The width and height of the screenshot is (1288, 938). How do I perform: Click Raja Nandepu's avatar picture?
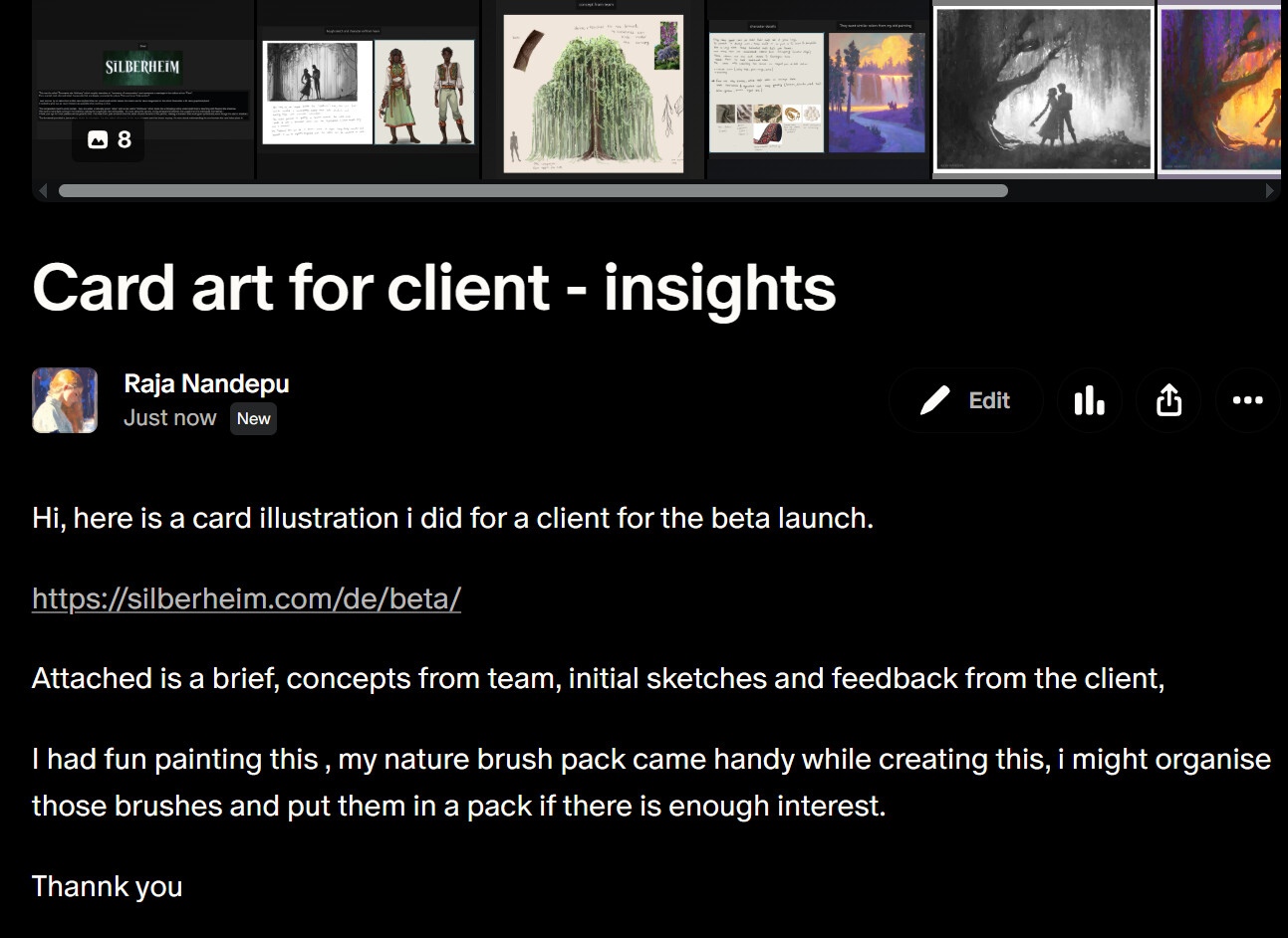pos(64,399)
